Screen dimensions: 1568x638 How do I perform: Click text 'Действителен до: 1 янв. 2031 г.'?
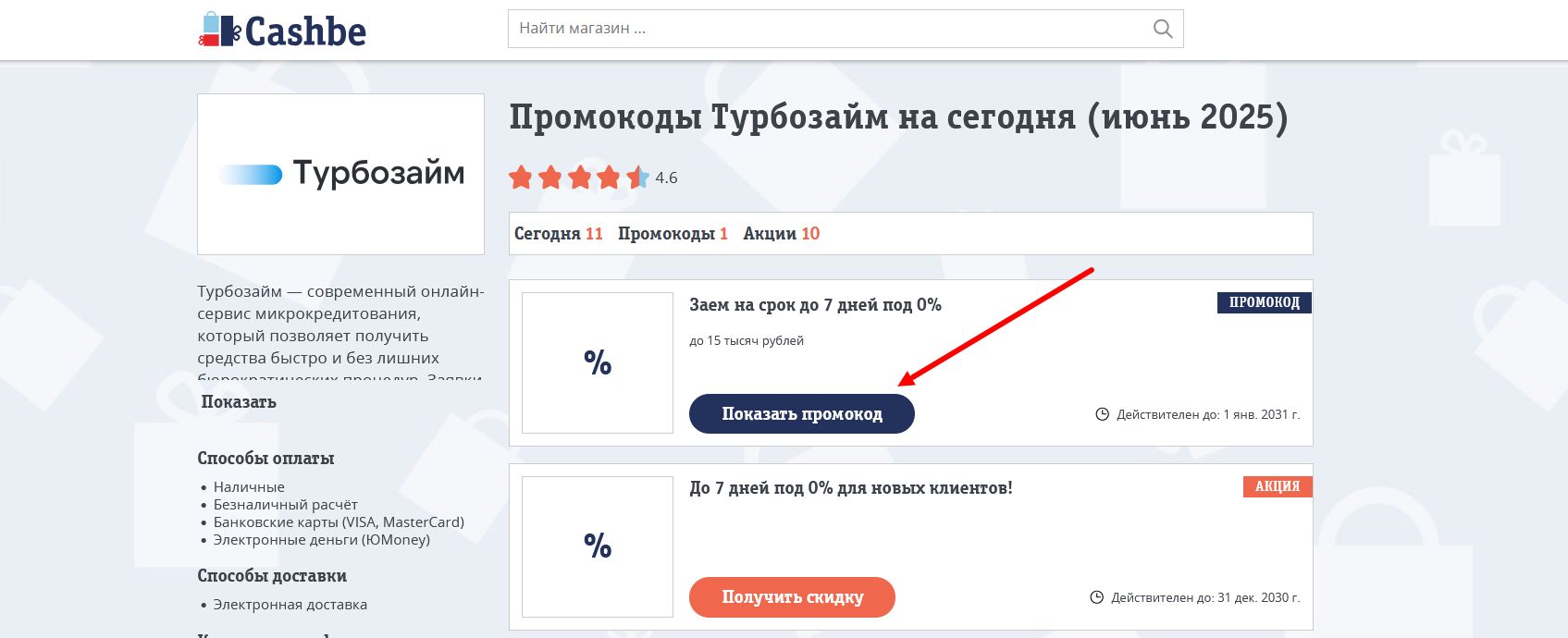pos(1208,414)
